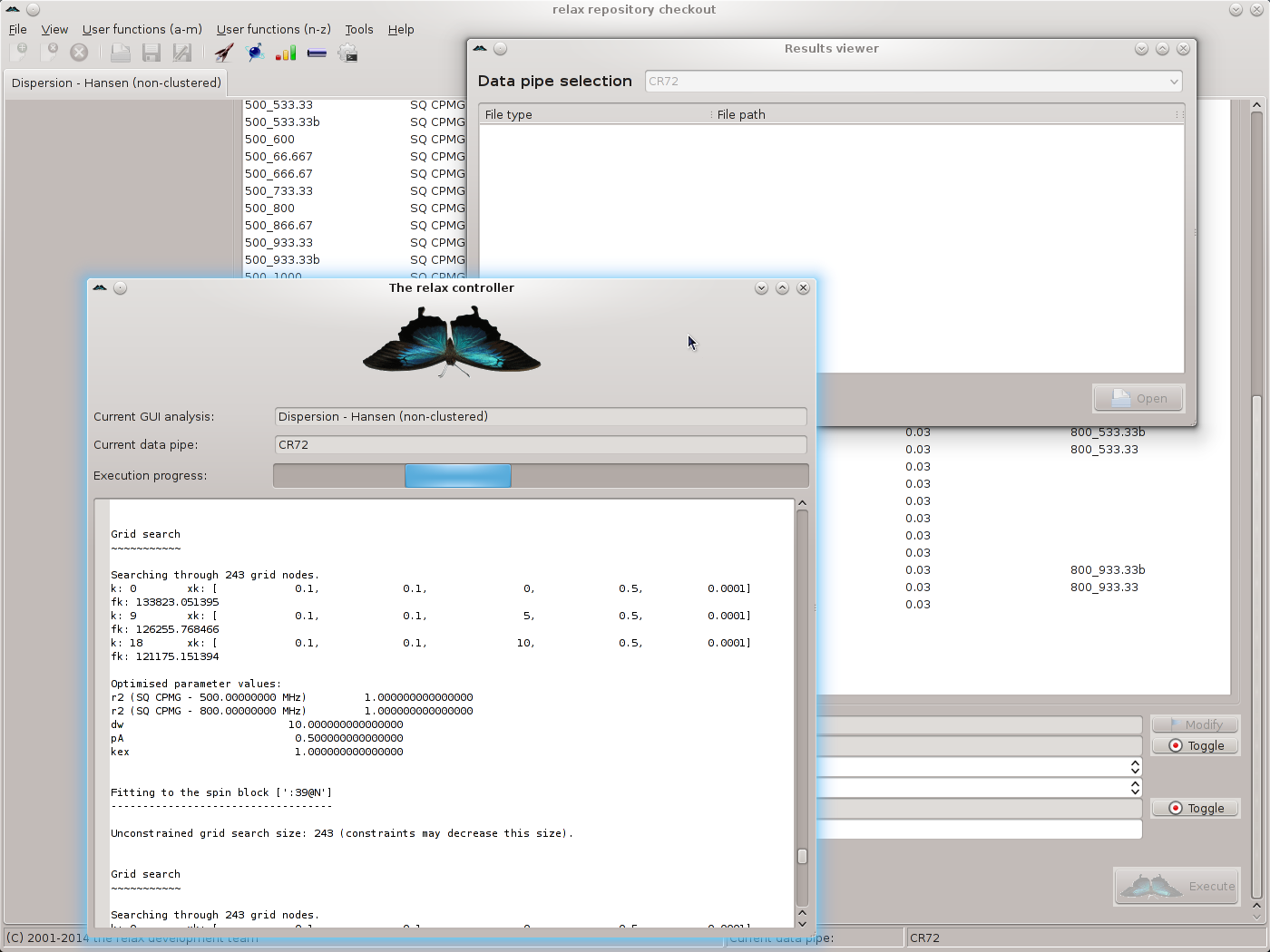The image size is (1270, 952).
Task: Open the relax controller via rocket icon
Action: pos(224,53)
